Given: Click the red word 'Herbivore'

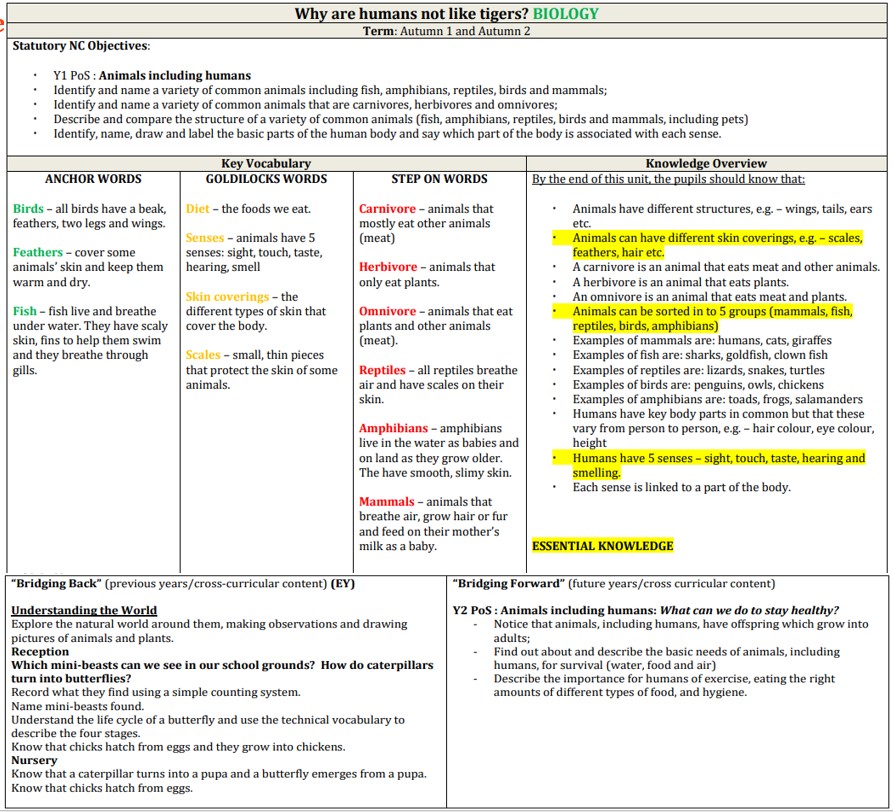Looking at the screenshot, I should (x=388, y=267).
